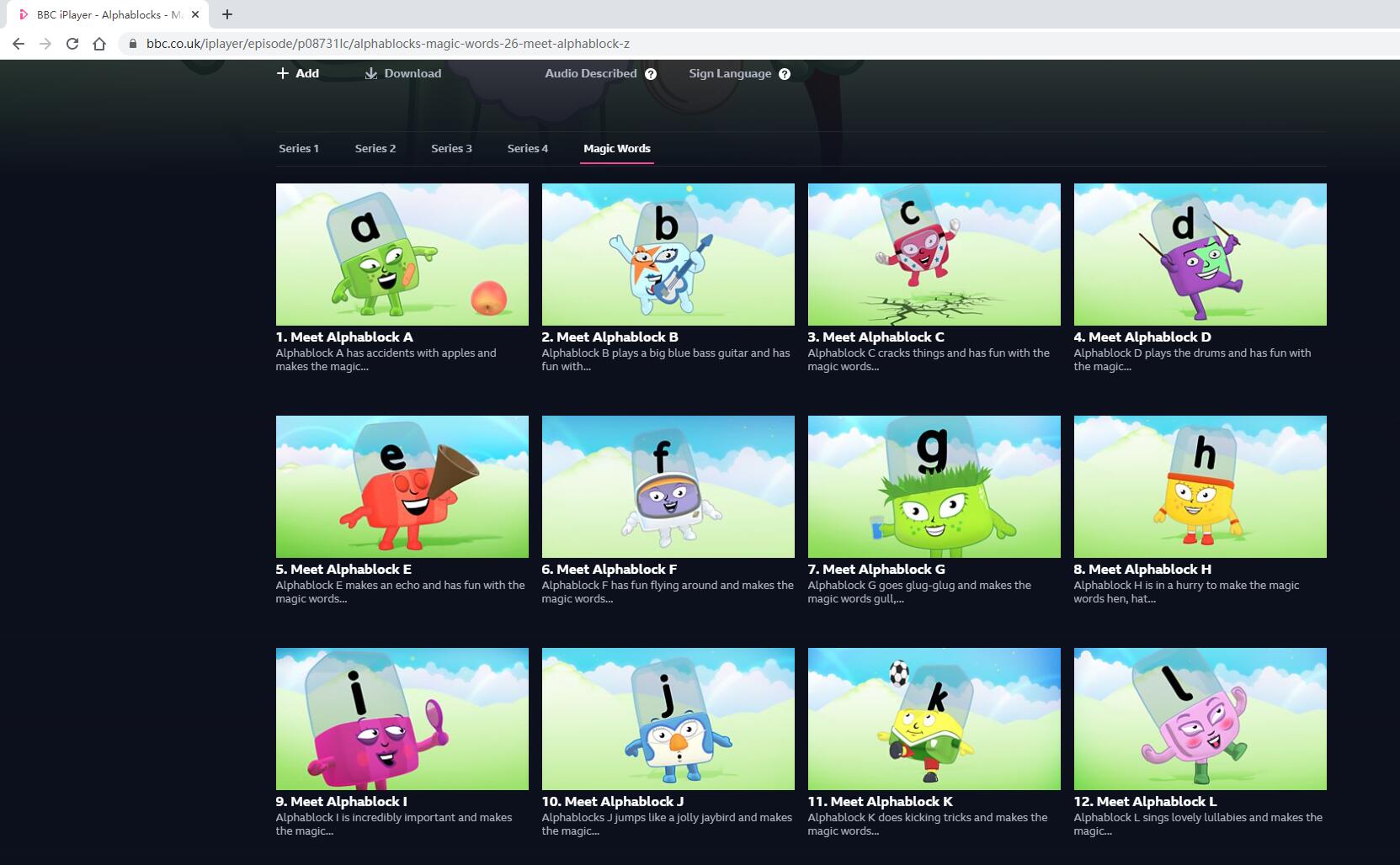Click the '5. Meet Alphablock E' title
The height and width of the screenshot is (865, 1400).
[x=343, y=569]
